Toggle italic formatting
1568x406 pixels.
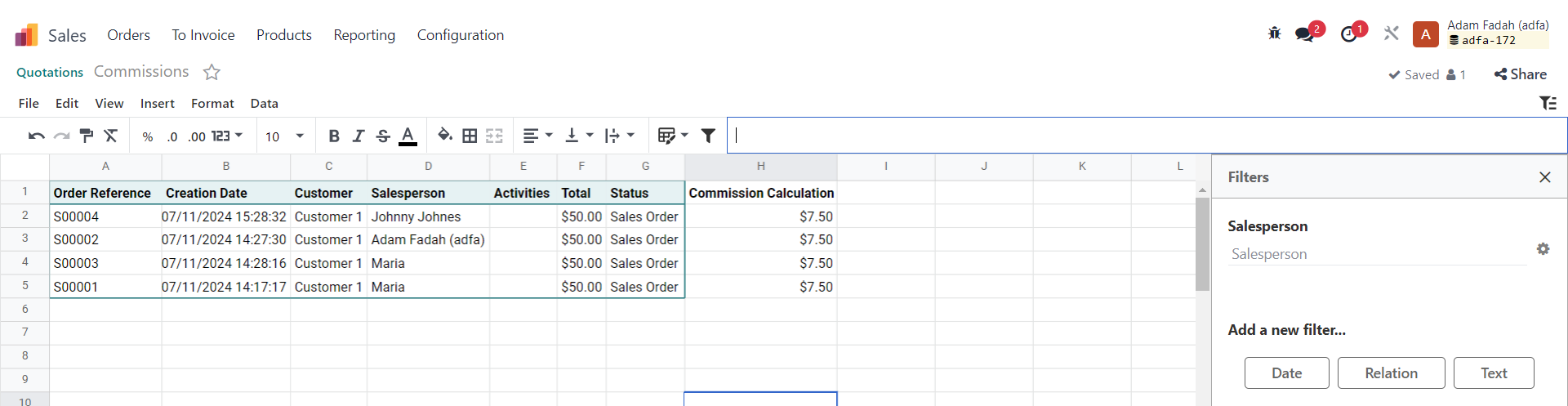coord(358,136)
